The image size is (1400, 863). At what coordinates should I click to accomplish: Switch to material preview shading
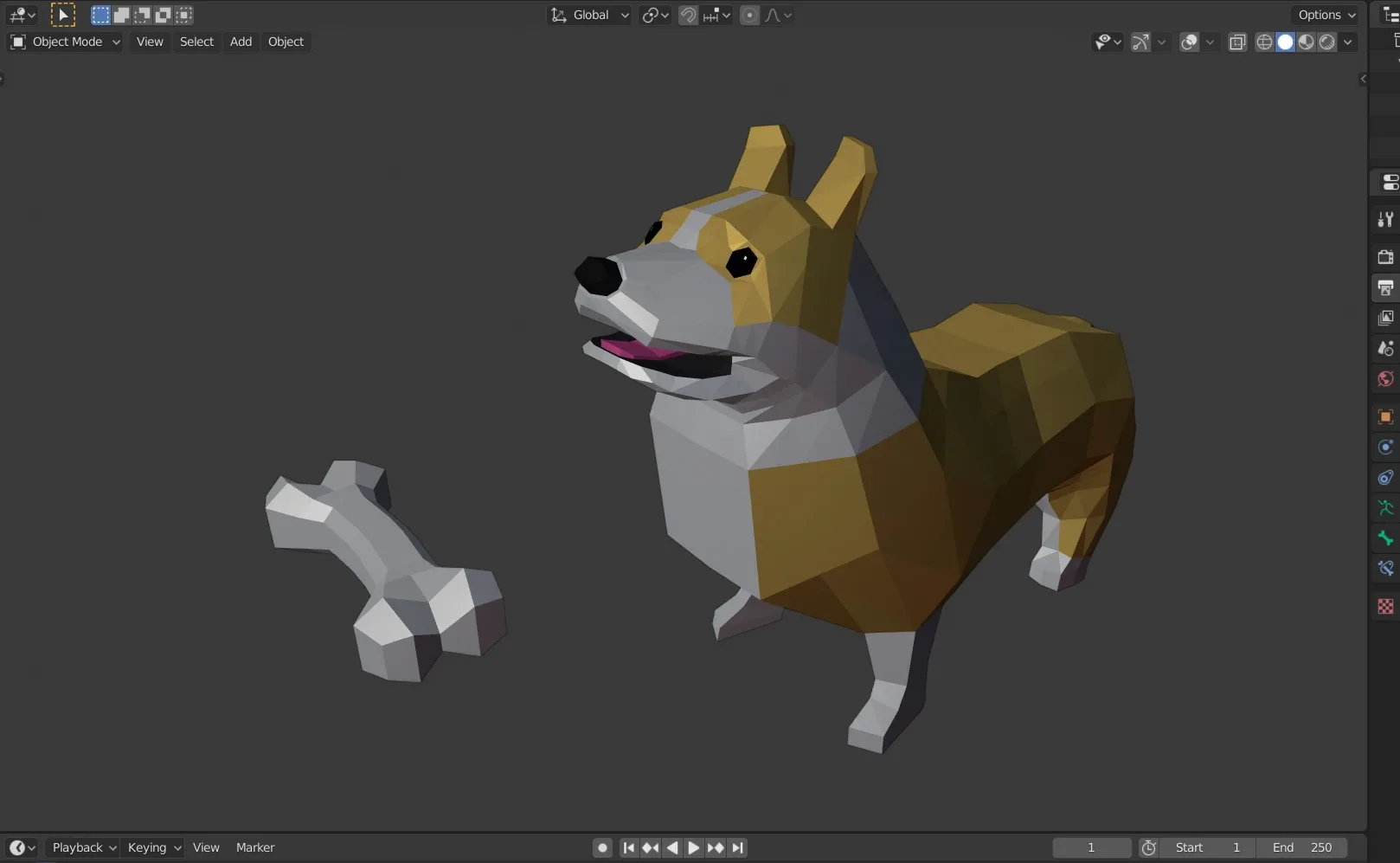[x=1306, y=42]
